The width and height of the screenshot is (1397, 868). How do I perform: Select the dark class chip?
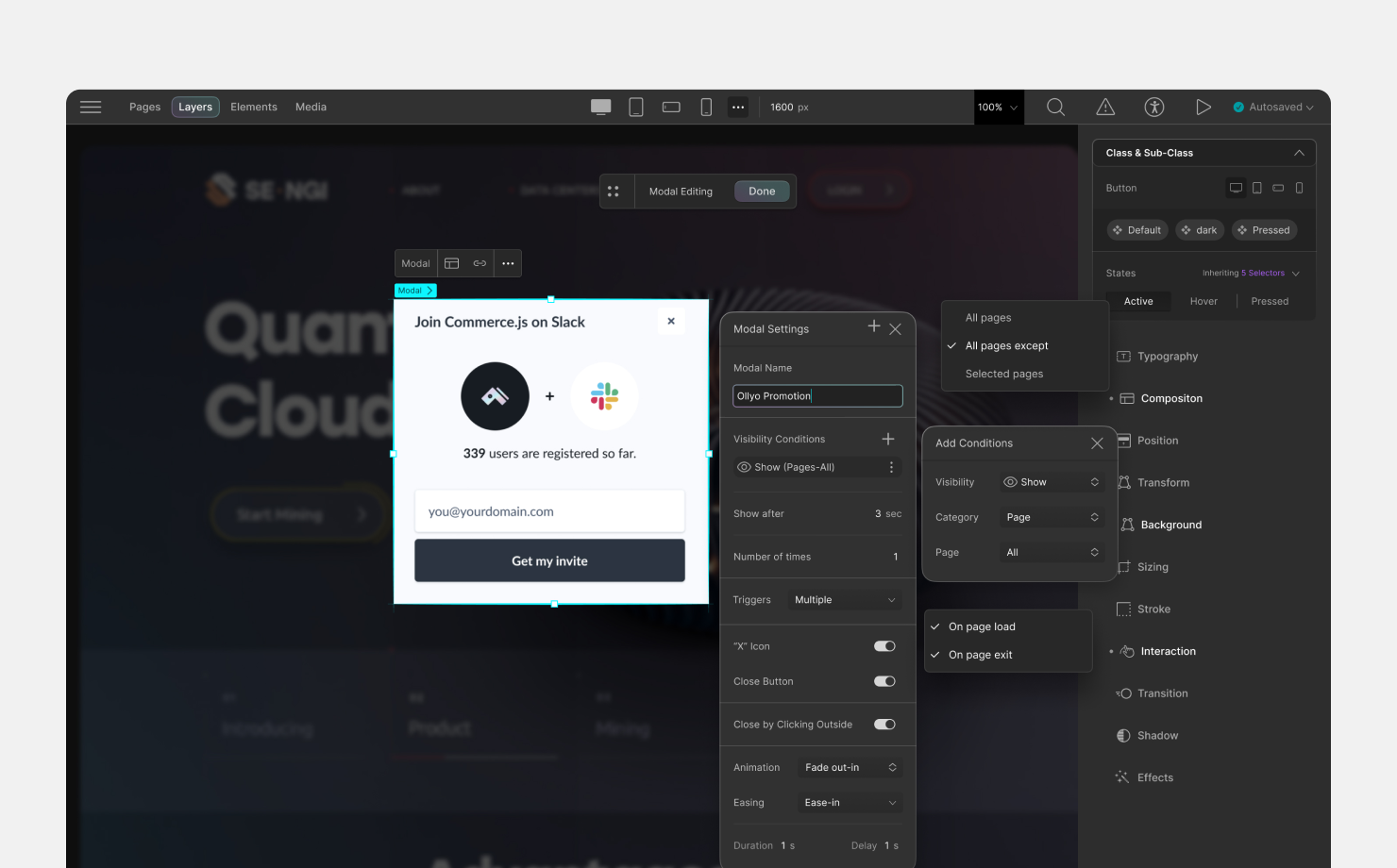click(1200, 230)
